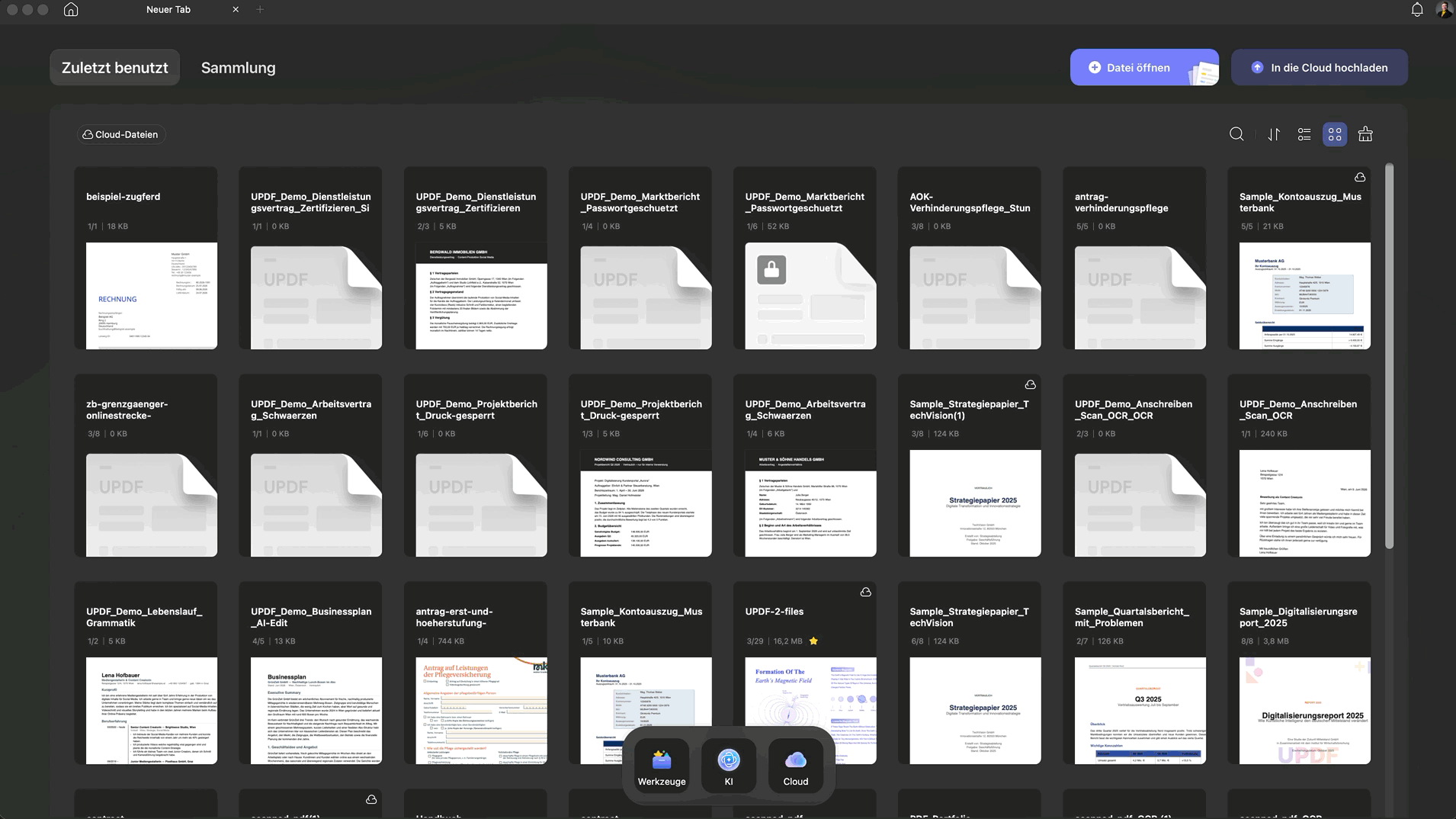Click the clear recent list broom icon
This screenshot has height=819, width=1456.
[1365, 134]
